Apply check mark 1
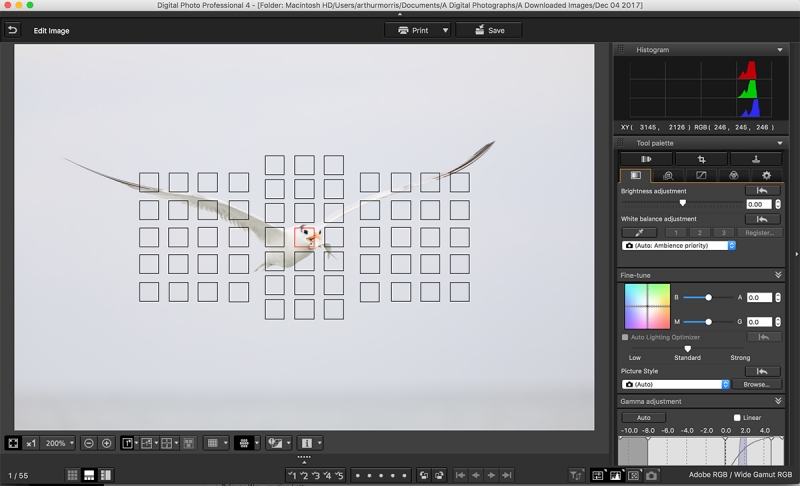The image size is (800, 486). [x=292, y=475]
